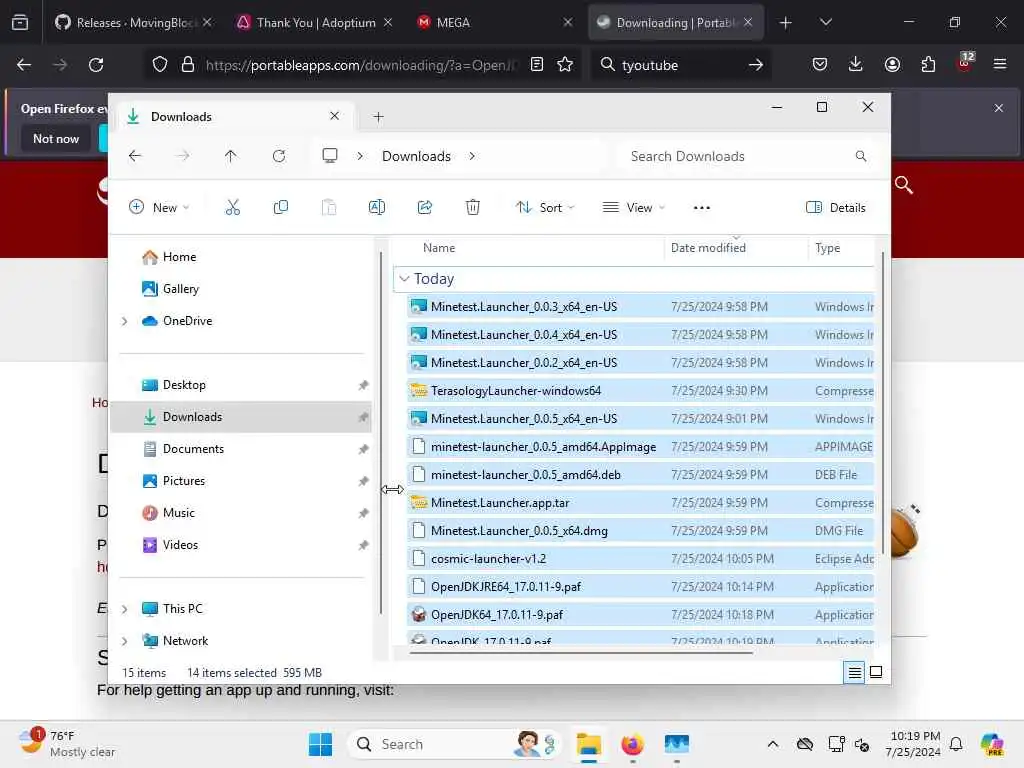Image resolution: width=1024 pixels, height=768 pixels.
Task: Click the Firefox search box containing tyoutube
Action: tap(682, 65)
